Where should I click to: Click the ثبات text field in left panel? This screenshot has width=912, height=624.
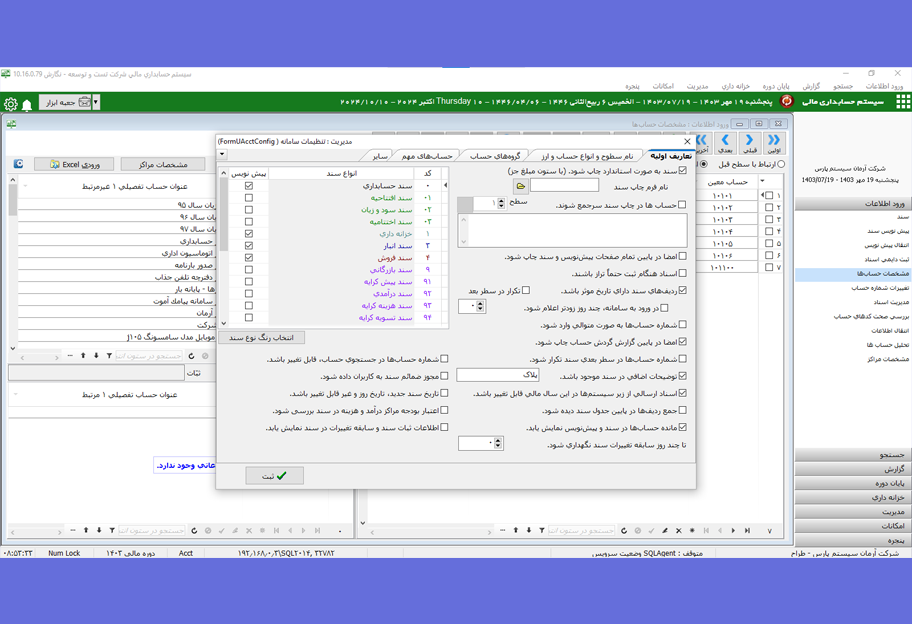click(x=97, y=373)
